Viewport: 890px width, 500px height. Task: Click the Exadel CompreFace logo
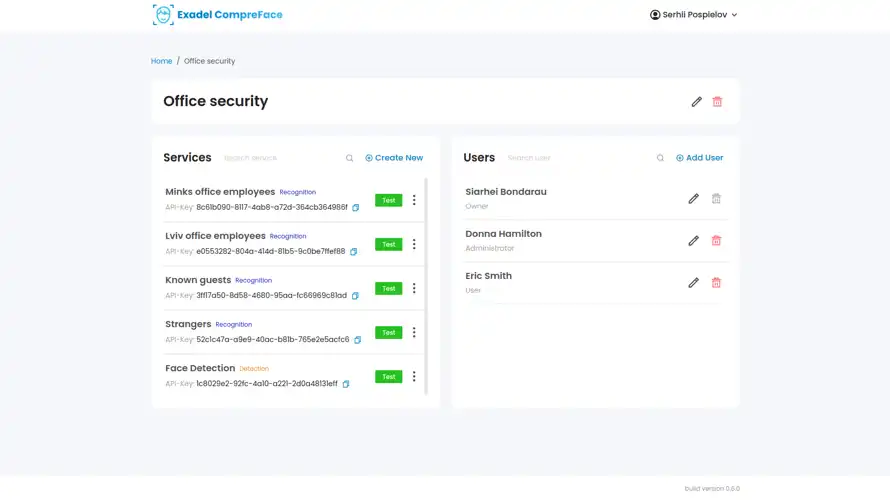coord(216,15)
